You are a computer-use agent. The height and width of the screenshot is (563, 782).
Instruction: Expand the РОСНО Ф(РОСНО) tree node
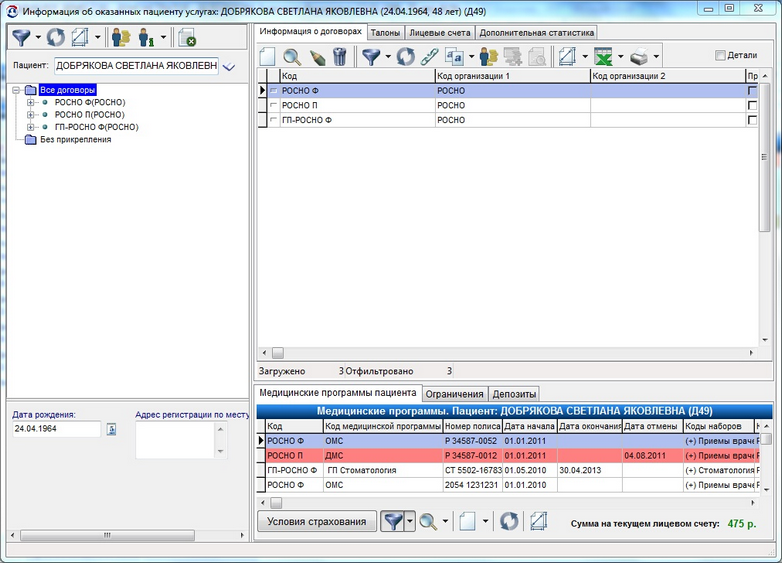(x=30, y=102)
